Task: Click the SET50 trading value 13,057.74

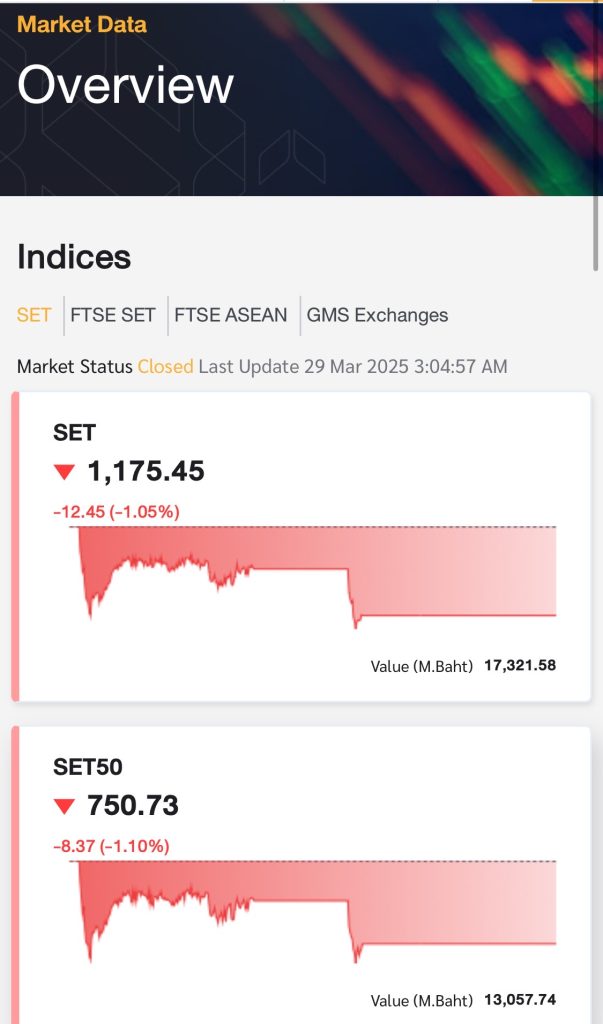Action: [519, 999]
